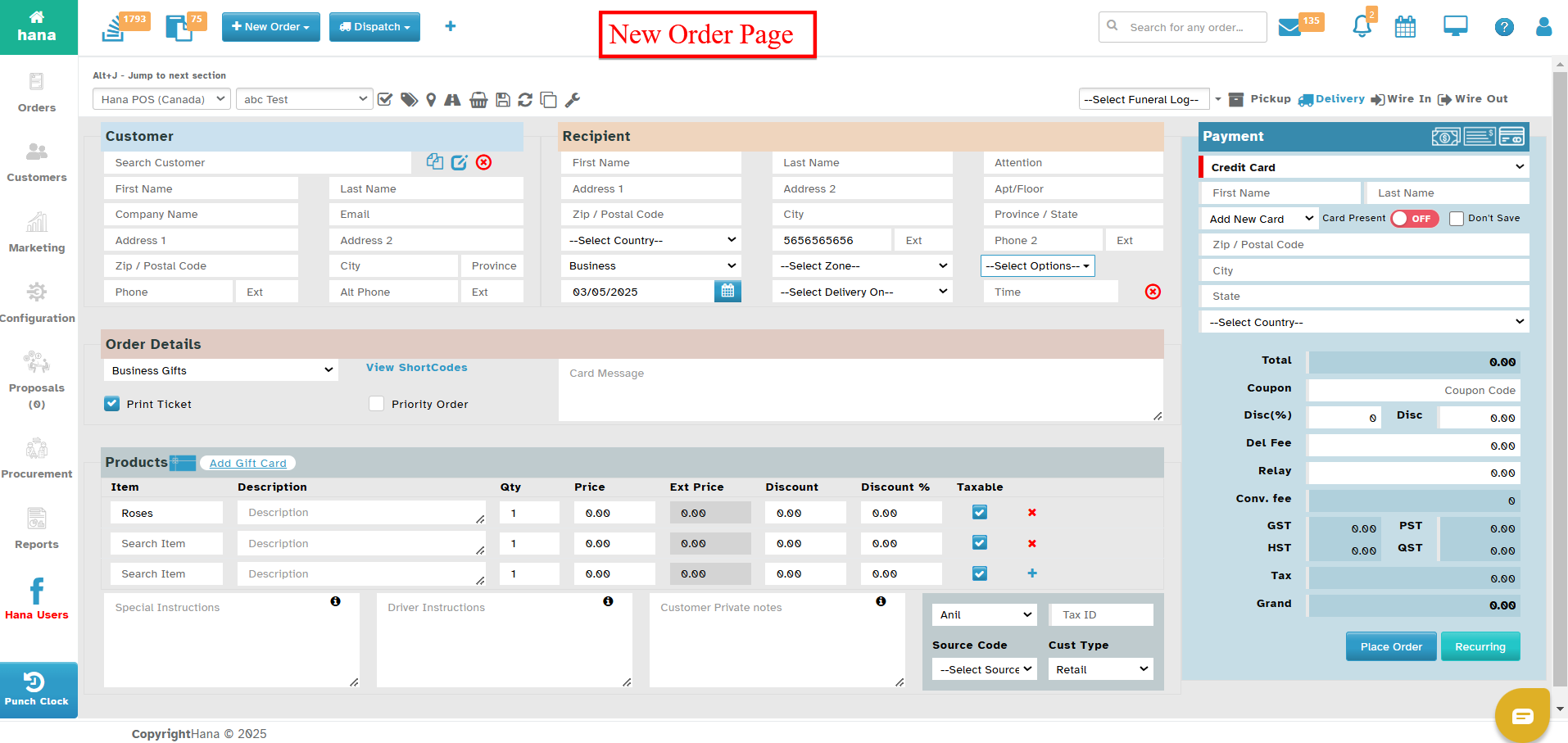Add a new product row with plus icon
This screenshot has height=743, width=1568.
pyautogui.click(x=1032, y=573)
